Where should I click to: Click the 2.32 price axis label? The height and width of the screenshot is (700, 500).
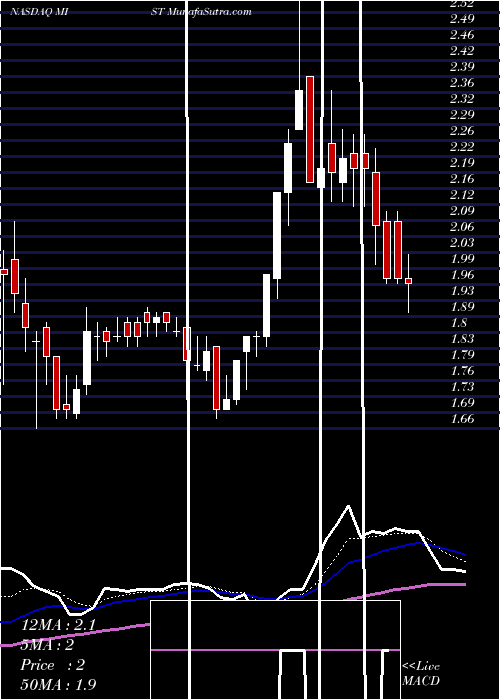tap(462, 99)
